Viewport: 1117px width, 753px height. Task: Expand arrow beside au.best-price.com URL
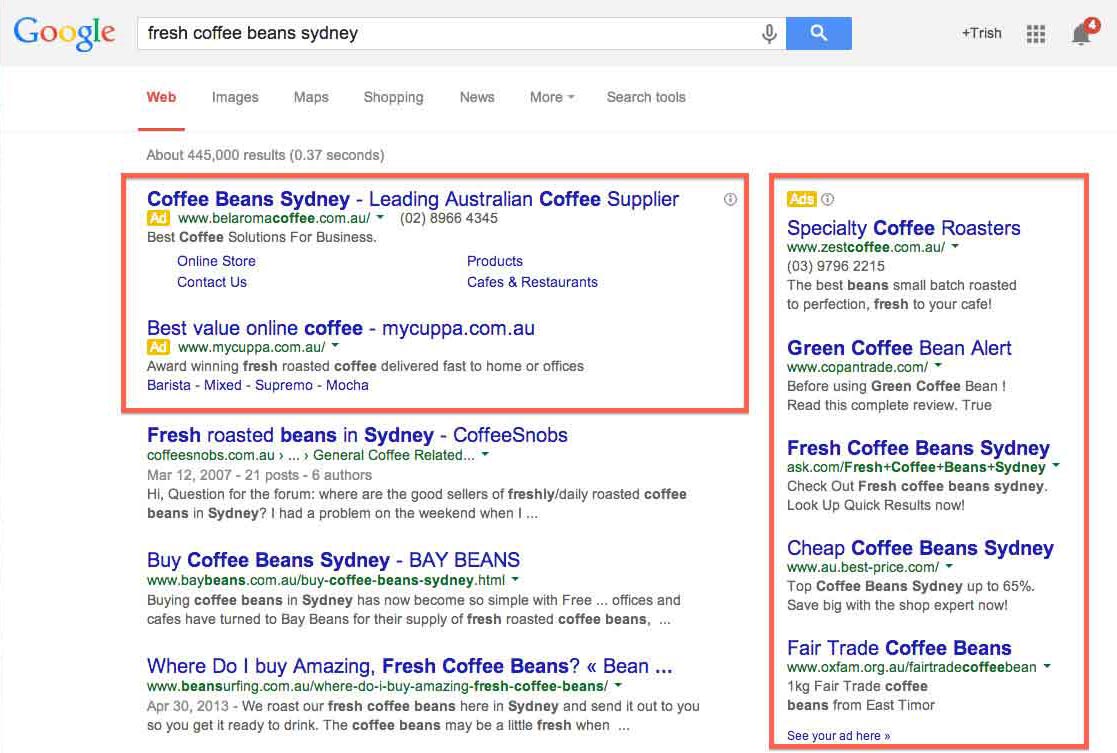(950, 566)
